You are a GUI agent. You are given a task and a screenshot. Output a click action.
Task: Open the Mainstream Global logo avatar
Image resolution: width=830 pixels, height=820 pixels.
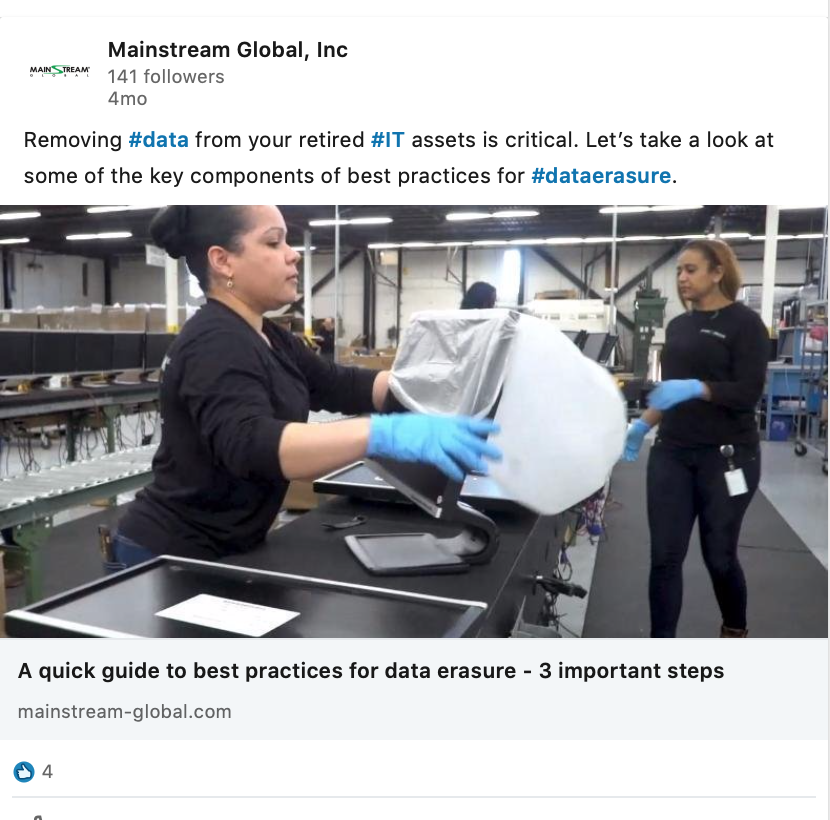pyautogui.click(x=60, y=71)
